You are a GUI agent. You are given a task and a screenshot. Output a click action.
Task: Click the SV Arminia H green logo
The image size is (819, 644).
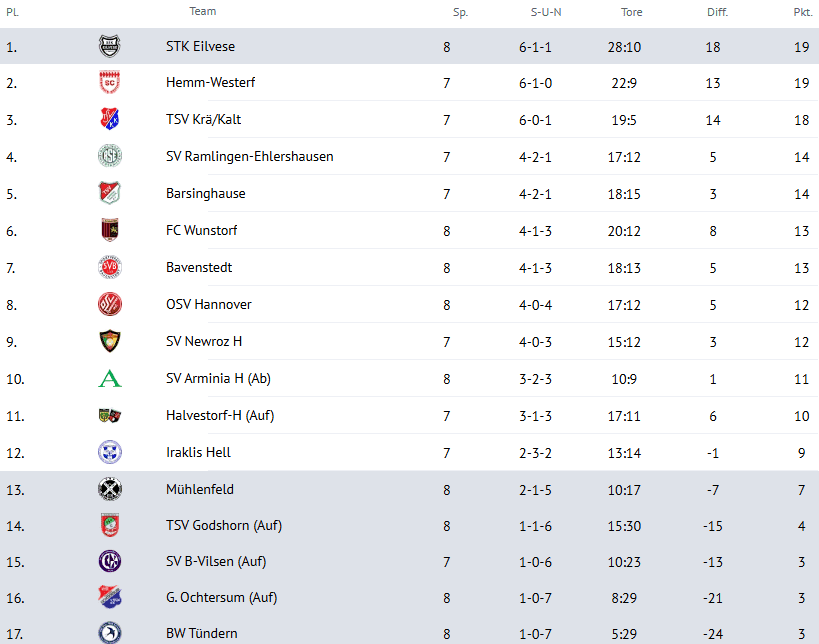tap(109, 379)
